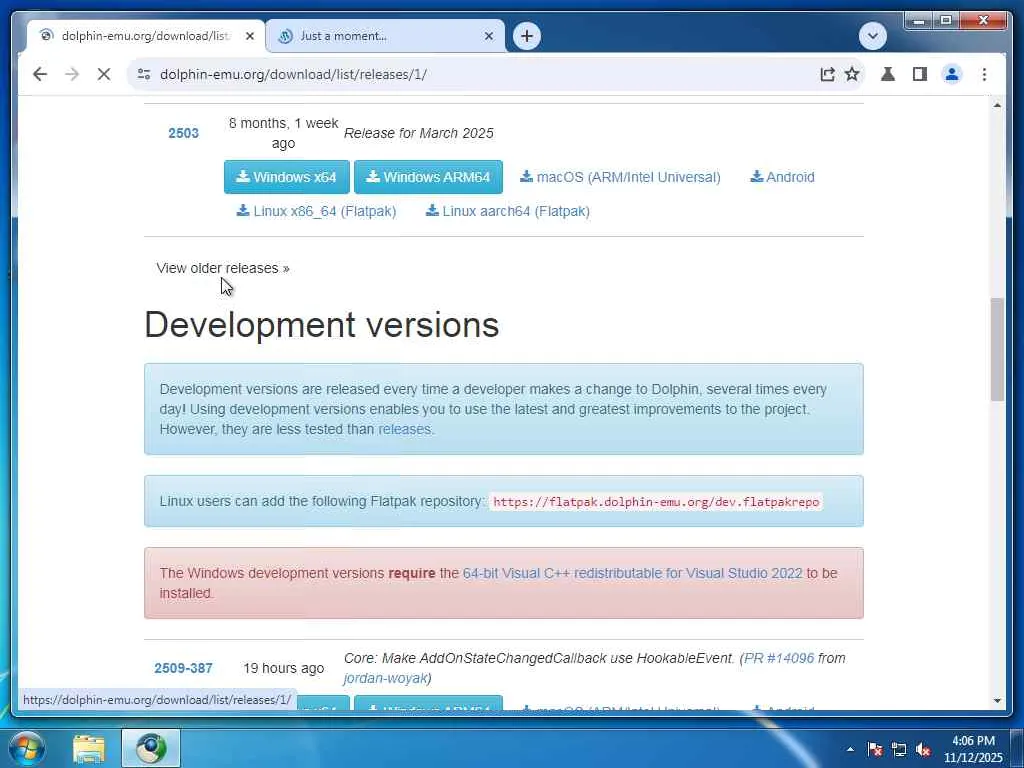
Task: Download 2503 Windows x64 build
Action: 287,177
